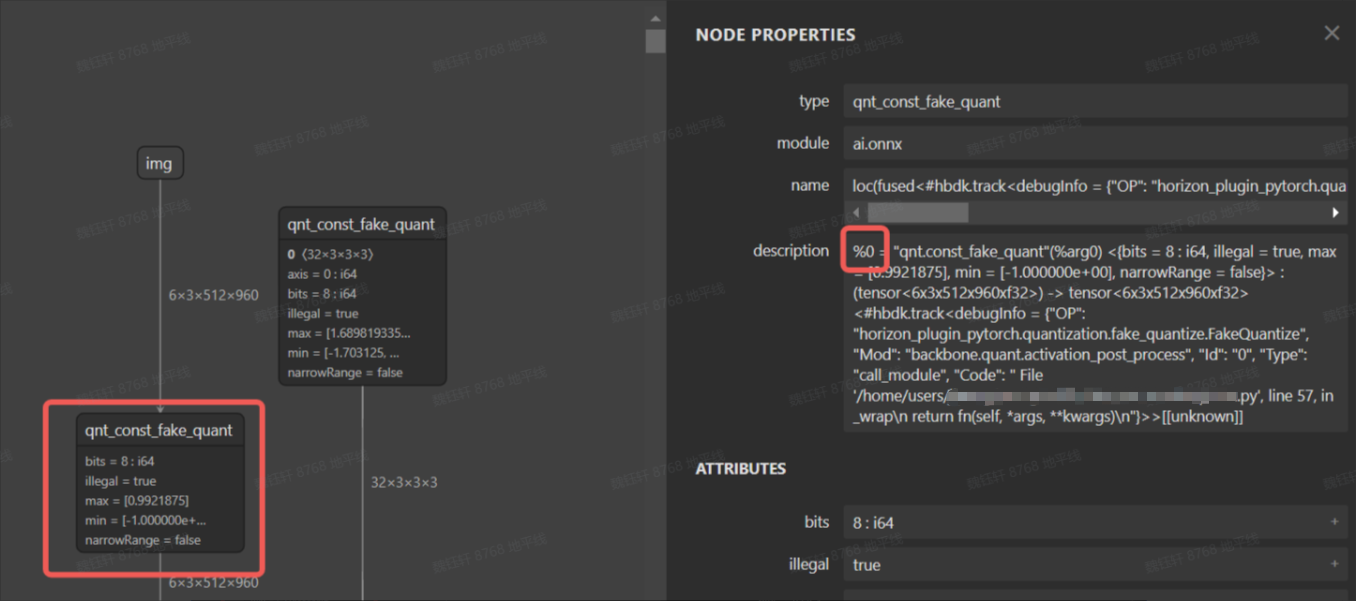This screenshot has height=601, width=1356.
Task: Expand the bits attribute plus icon
Action: 1334,523
